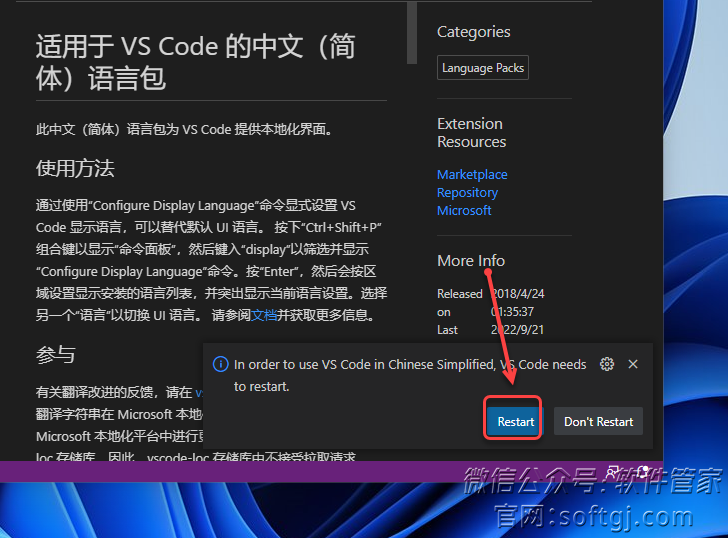Click the 参与 heading
728x538 pixels.
click(56, 355)
